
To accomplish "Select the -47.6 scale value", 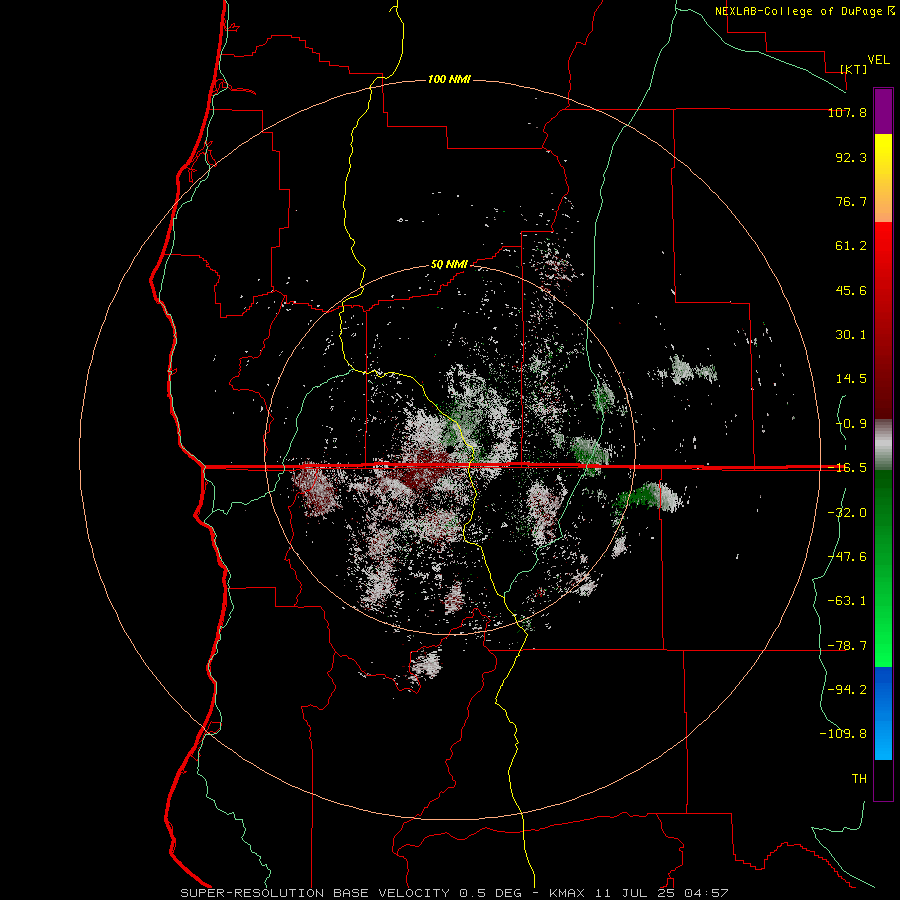I will (847, 557).
